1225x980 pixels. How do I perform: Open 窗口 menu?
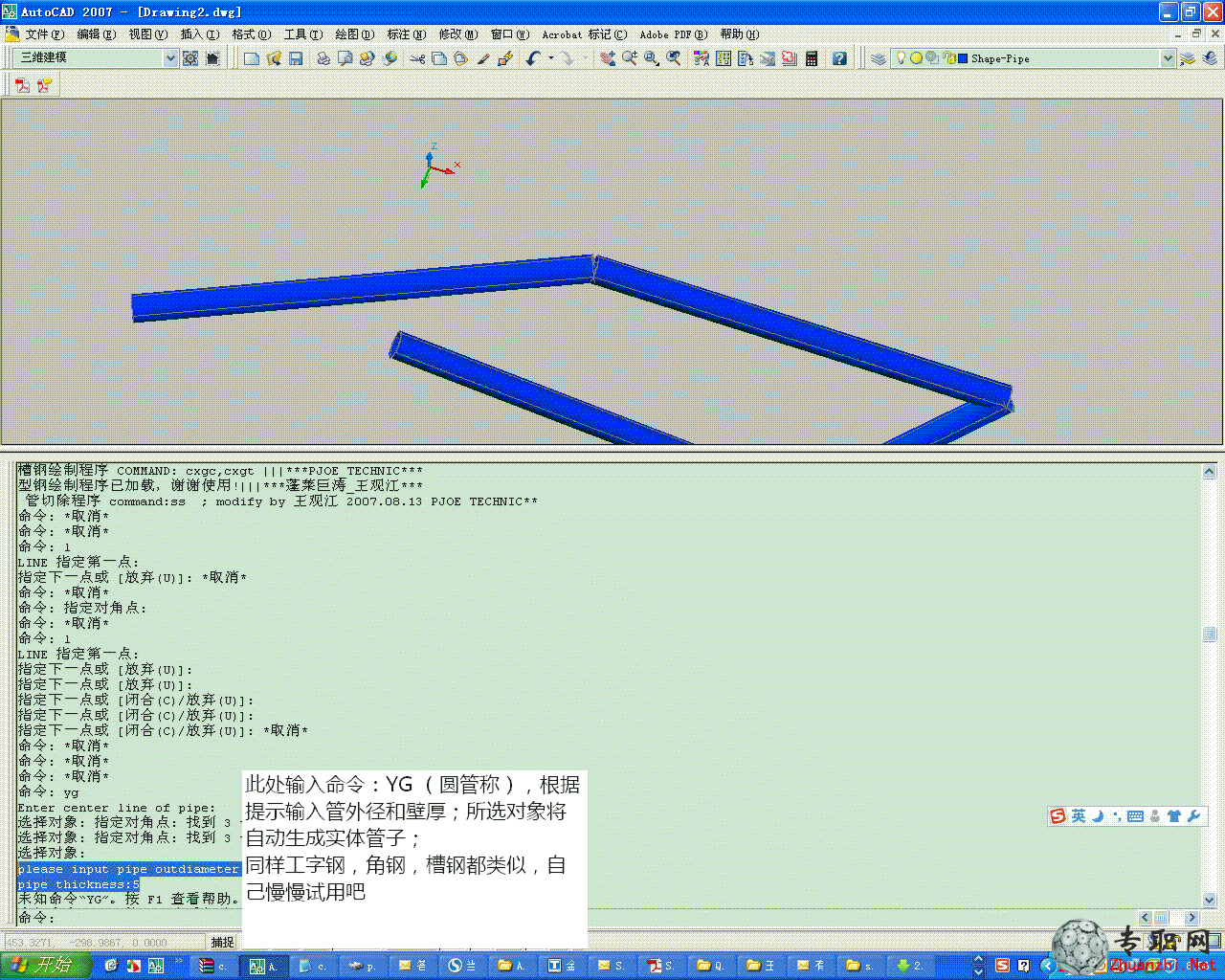coord(509,34)
